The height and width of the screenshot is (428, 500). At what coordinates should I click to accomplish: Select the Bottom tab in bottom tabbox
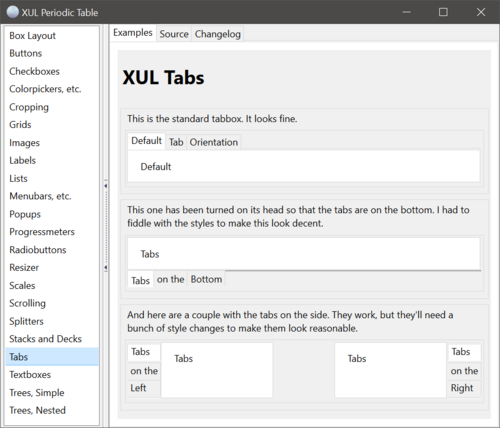tap(206, 279)
